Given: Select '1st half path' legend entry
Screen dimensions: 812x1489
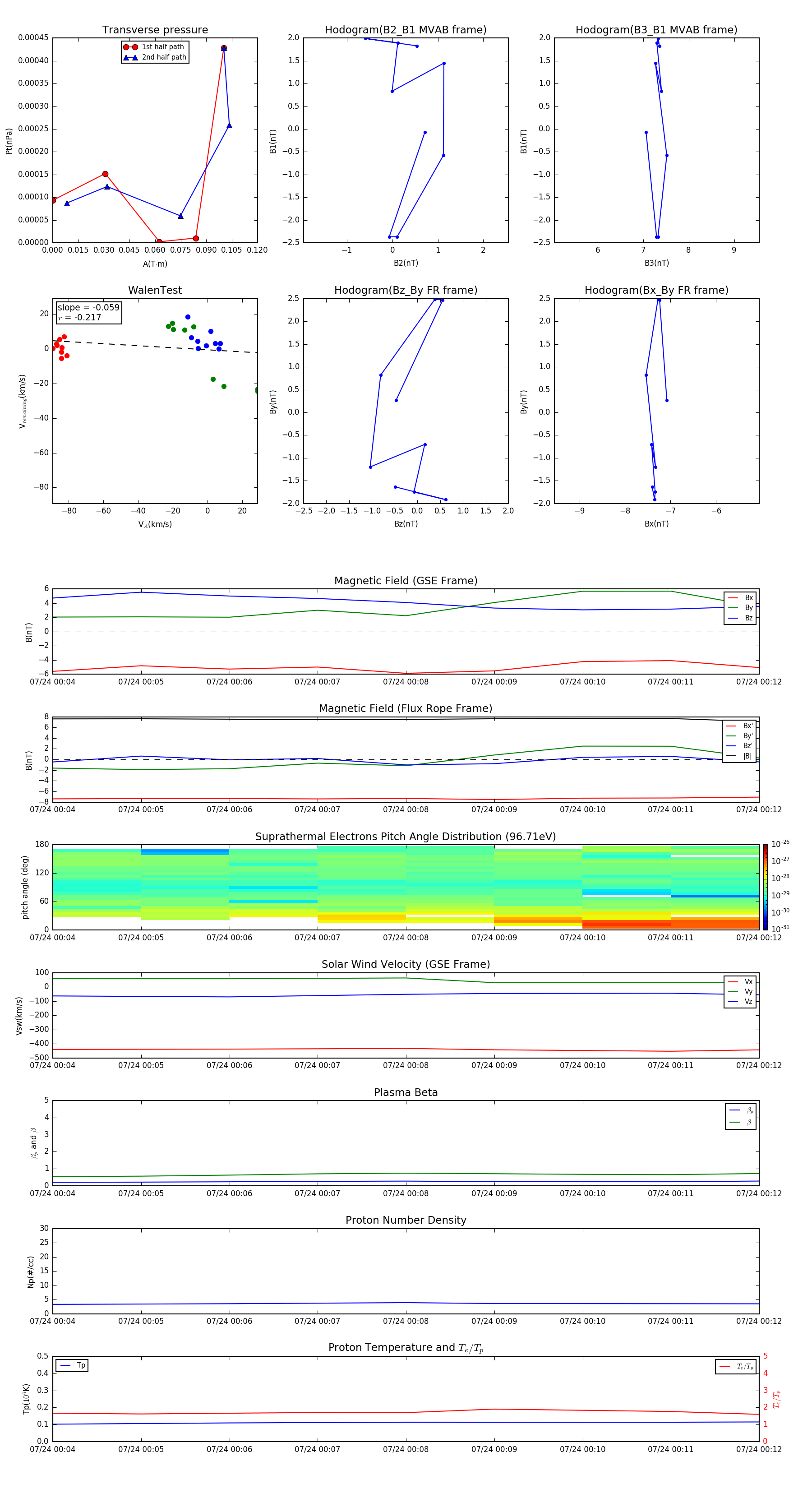Looking at the screenshot, I should (154, 47).
